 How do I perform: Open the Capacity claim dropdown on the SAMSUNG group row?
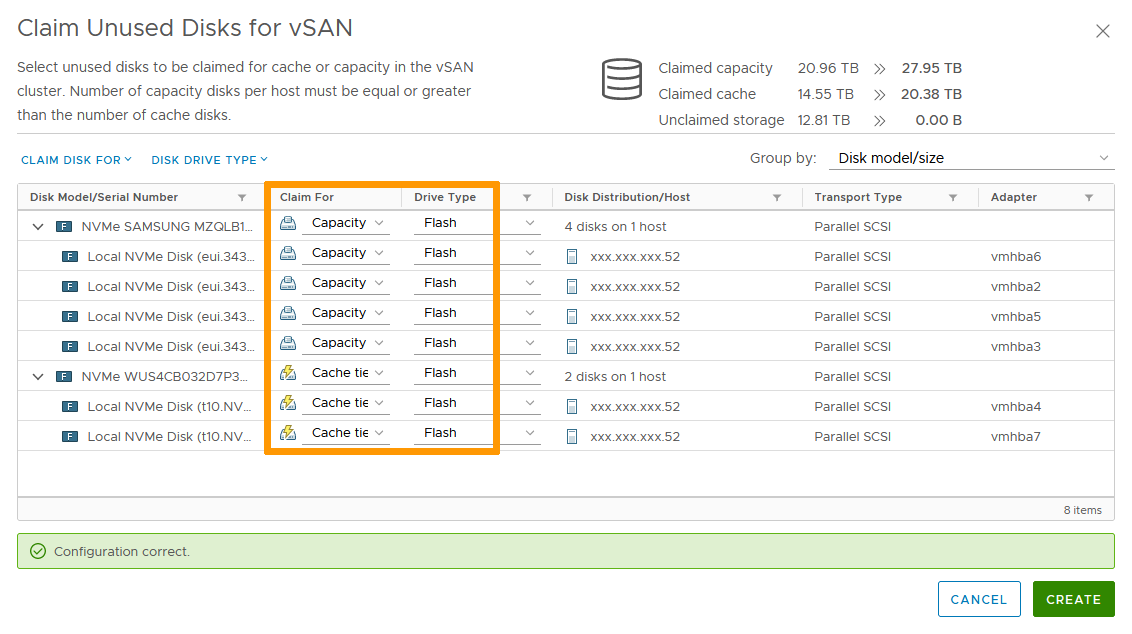pyautogui.click(x=347, y=222)
